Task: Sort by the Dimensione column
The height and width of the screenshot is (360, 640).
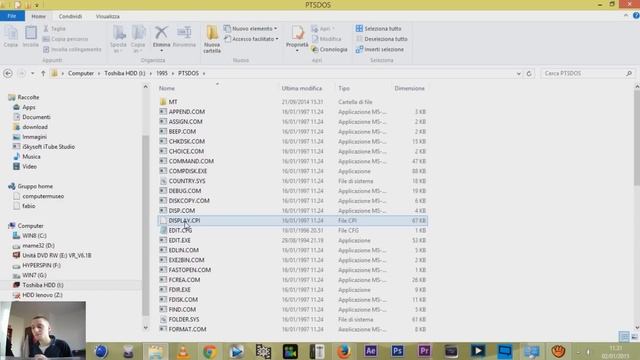Action: 409,88
